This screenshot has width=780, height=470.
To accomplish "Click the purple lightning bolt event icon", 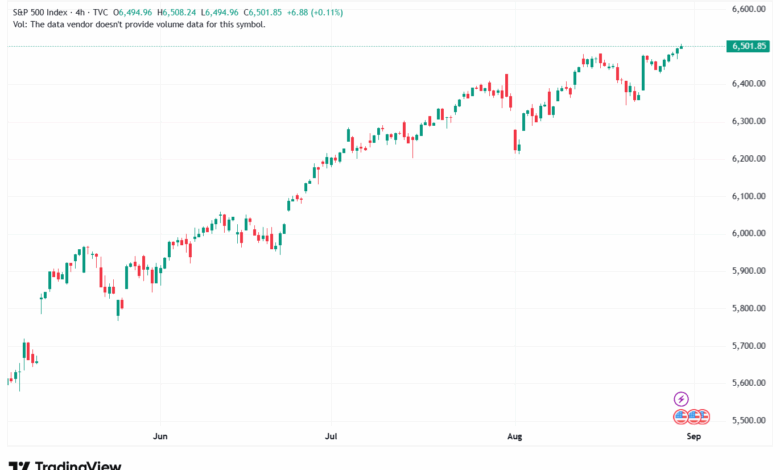I will coord(681,398).
